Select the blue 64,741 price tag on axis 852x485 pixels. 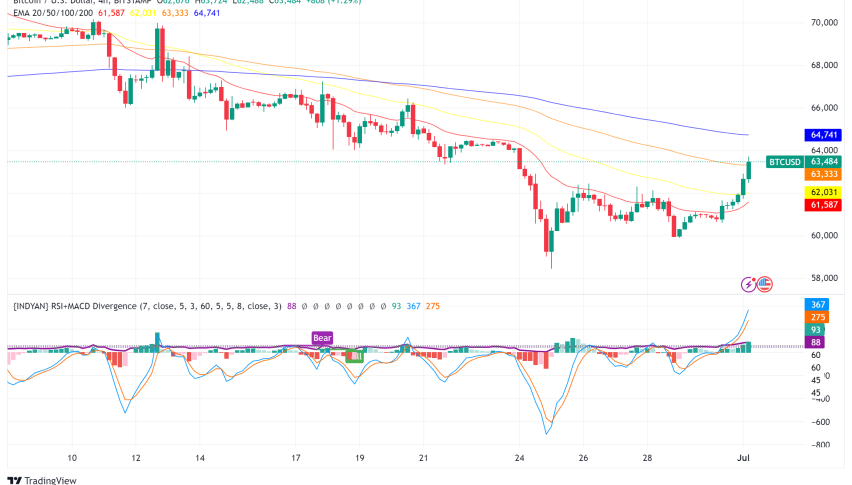point(823,135)
